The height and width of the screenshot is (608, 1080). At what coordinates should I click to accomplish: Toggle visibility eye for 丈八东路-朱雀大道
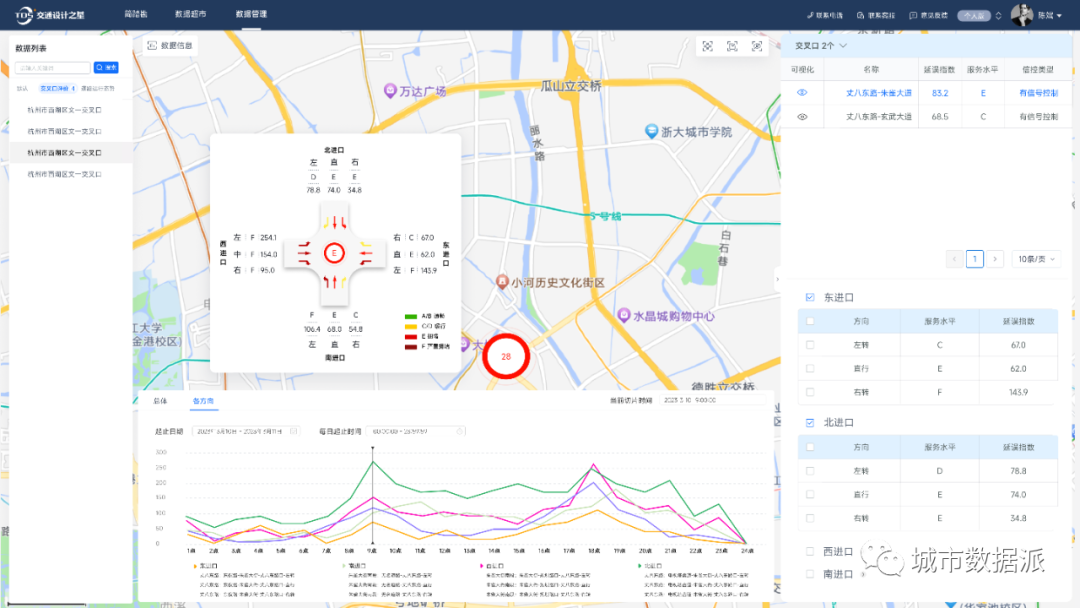coord(802,93)
